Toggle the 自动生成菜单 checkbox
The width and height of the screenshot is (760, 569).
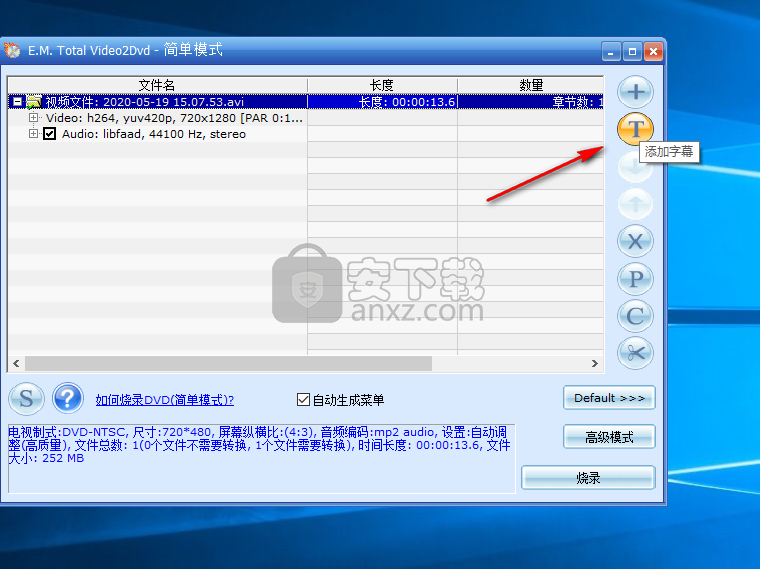tap(303, 400)
